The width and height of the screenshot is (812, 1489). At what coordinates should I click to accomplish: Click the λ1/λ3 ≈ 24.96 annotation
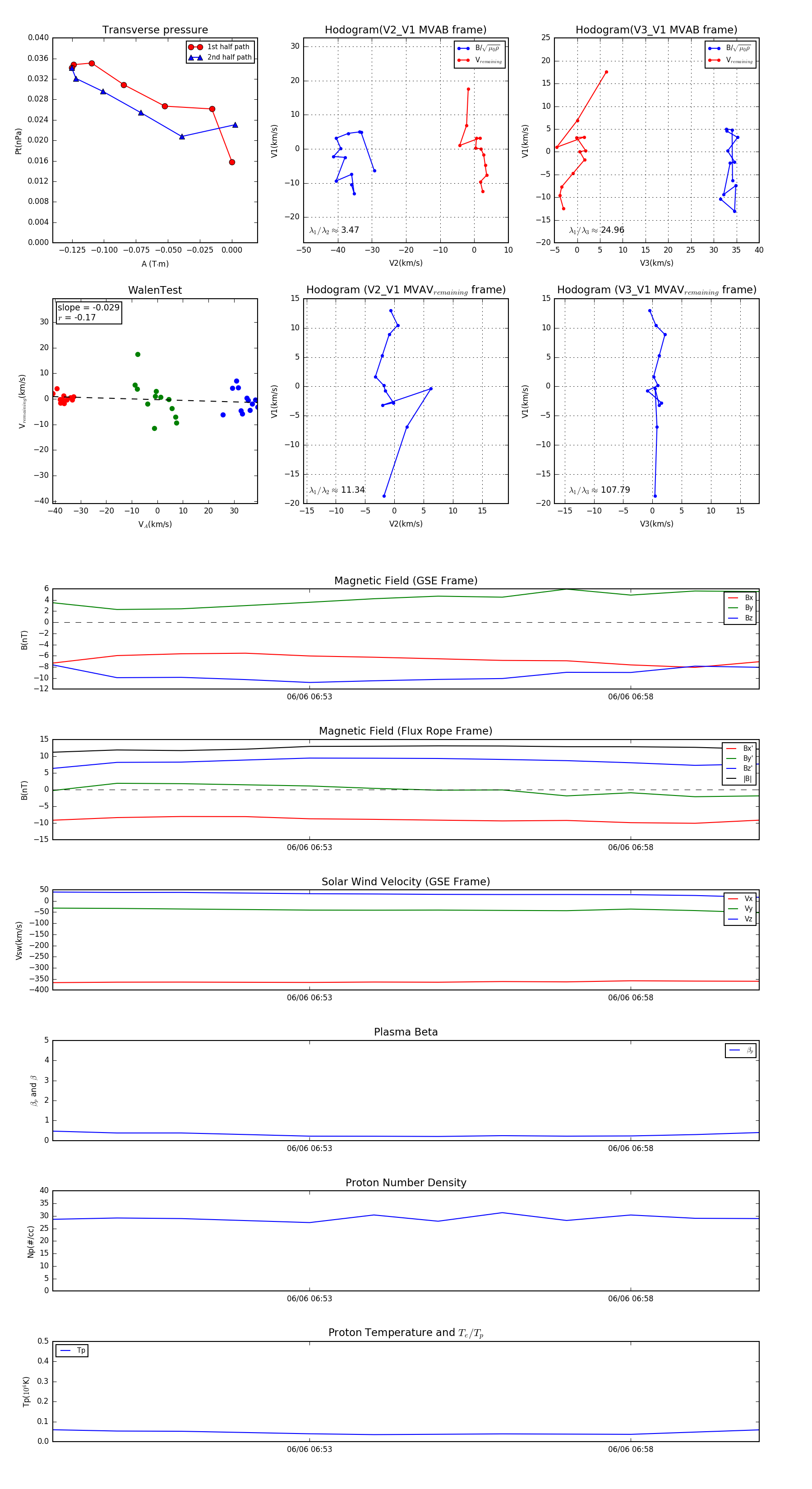[596, 230]
